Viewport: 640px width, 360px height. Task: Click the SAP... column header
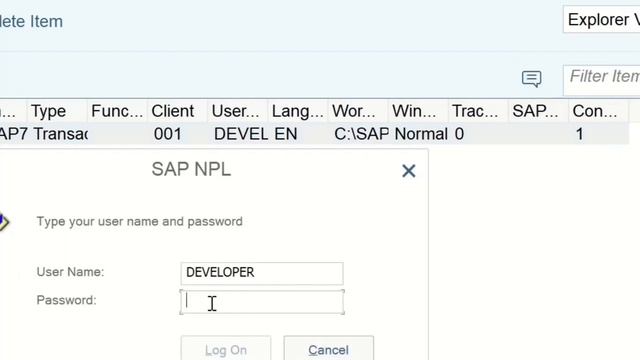coord(538,111)
